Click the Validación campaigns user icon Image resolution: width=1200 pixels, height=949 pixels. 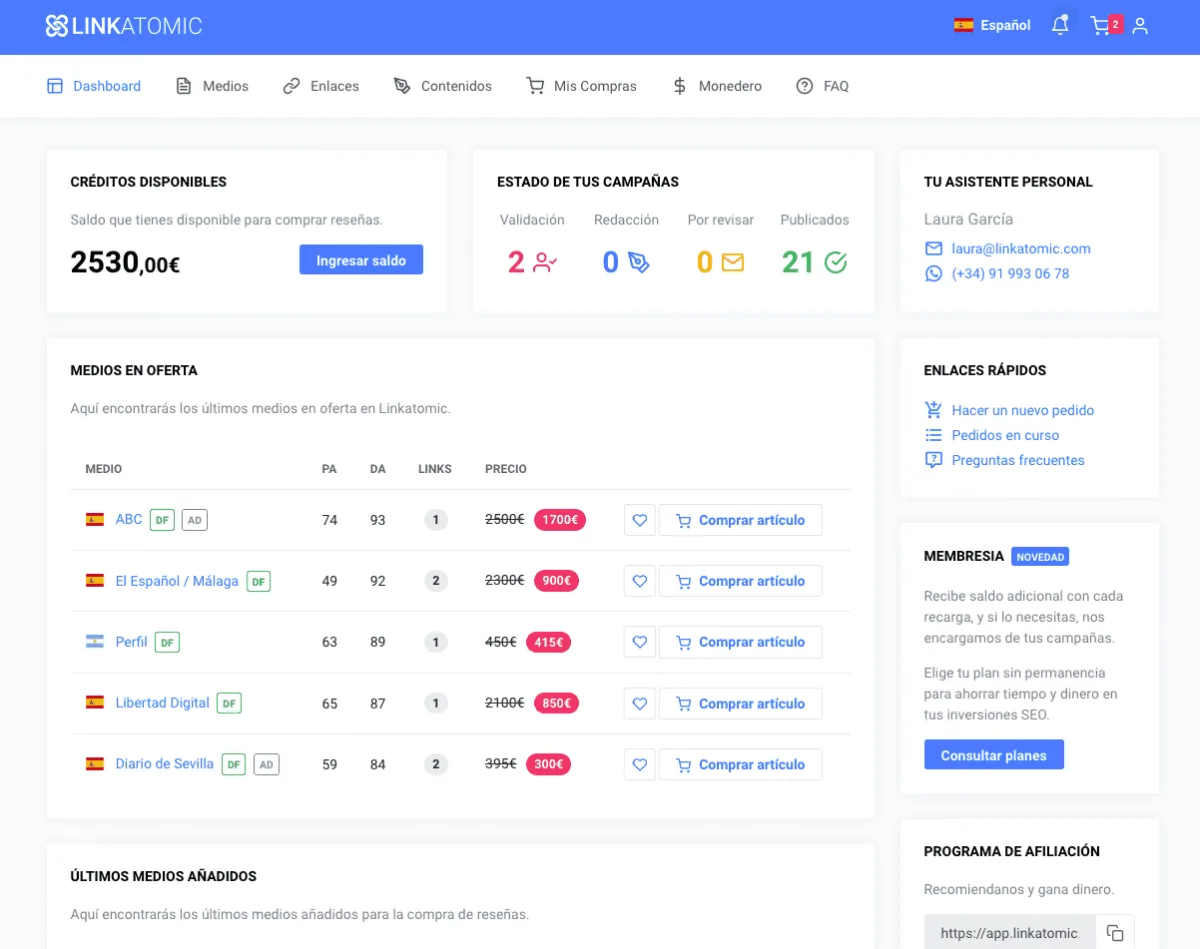(x=545, y=262)
